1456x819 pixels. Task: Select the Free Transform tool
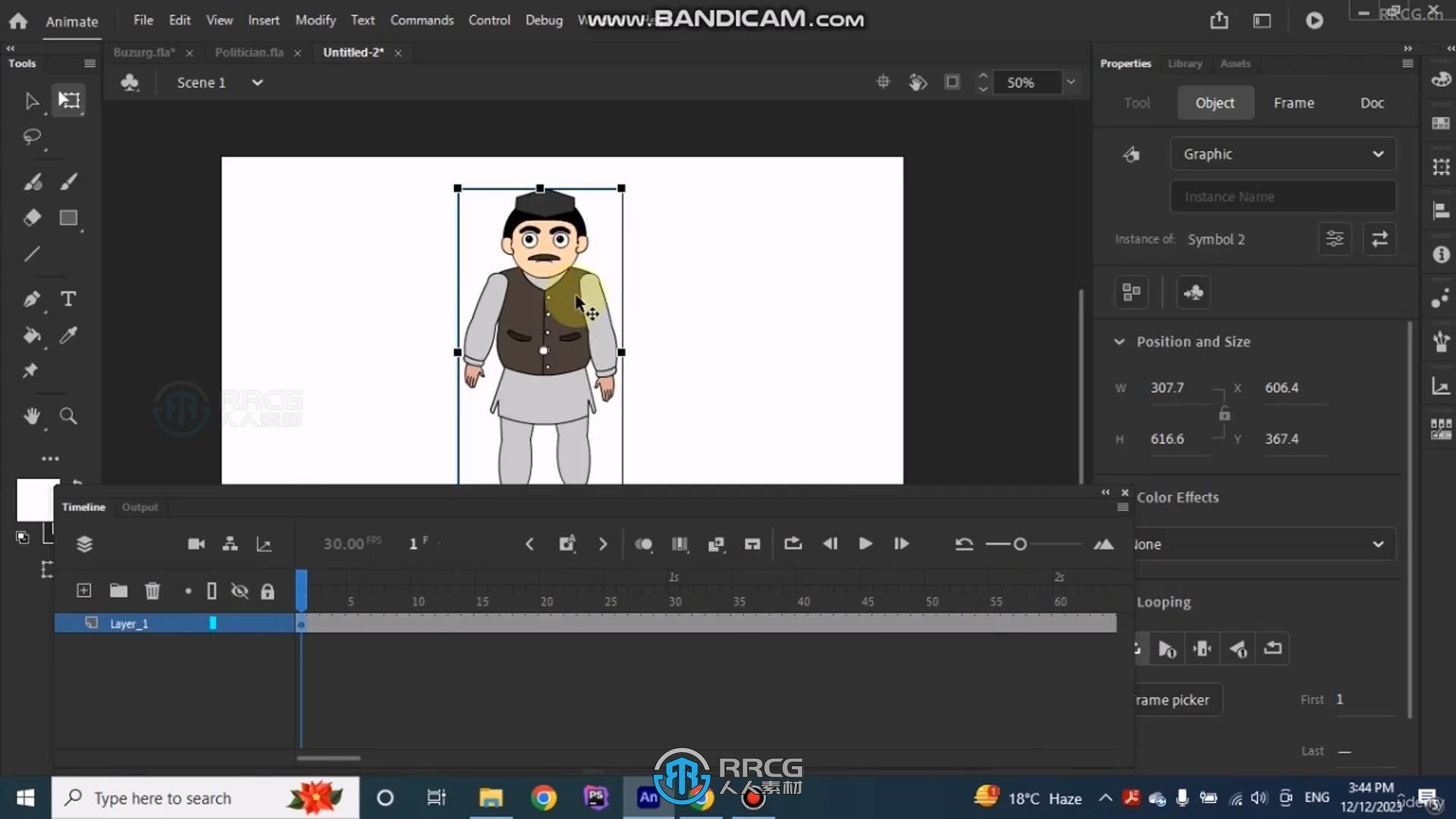68,101
